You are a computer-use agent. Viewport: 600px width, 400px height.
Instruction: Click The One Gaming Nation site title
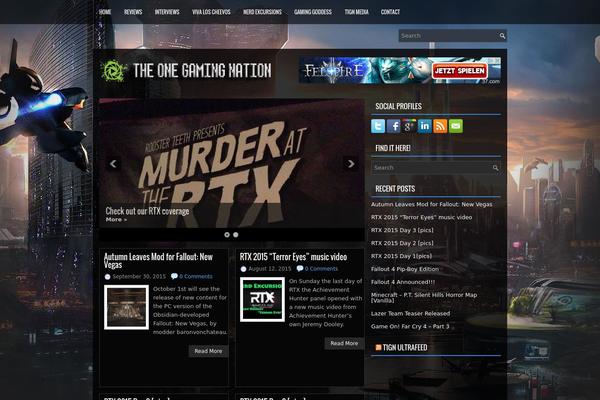coord(202,71)
